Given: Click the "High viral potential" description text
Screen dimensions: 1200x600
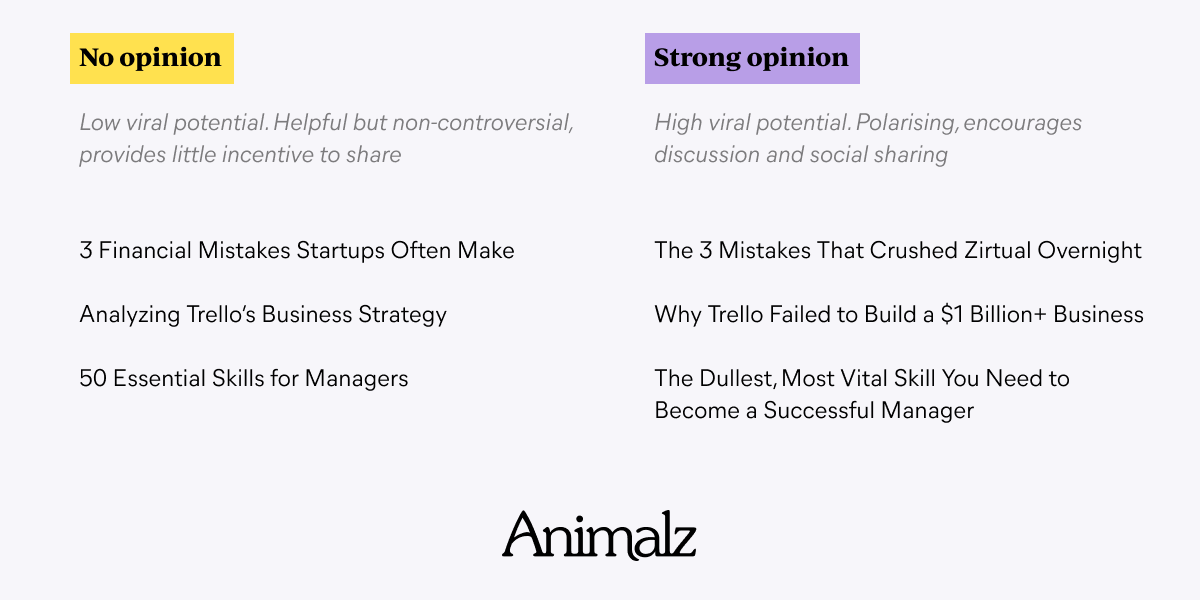Looking at the screenshot, I should pyautogui.click(x=868, y=138).
